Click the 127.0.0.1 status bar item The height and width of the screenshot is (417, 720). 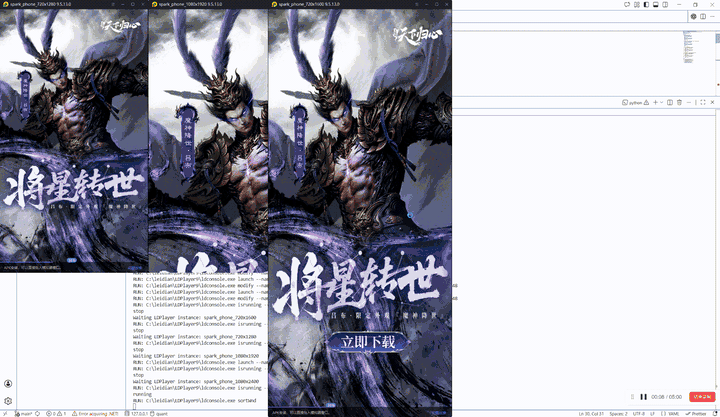[135, 414]
